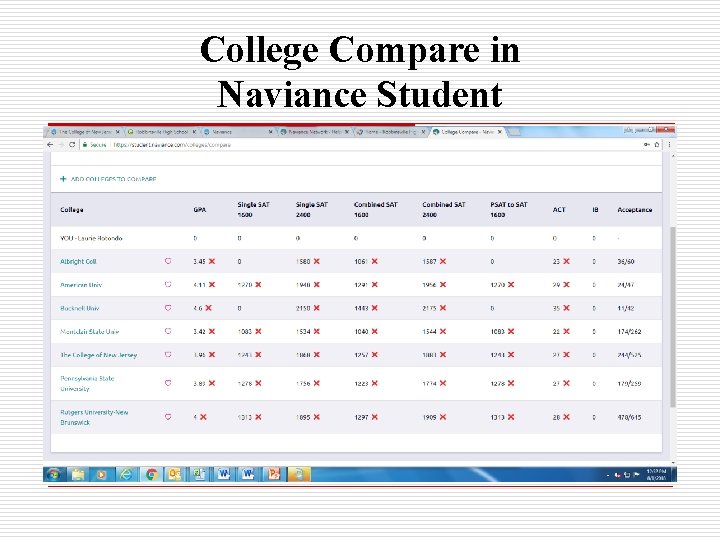Click the plus icon beside Add Colleges to Compare

[x=63, y=179]
